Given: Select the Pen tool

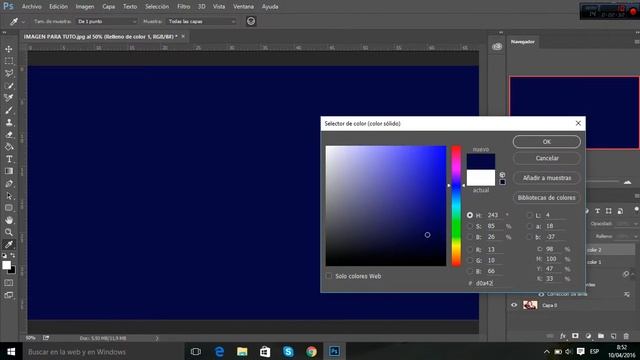Looking at the screenshot, I should click(9, 184).
